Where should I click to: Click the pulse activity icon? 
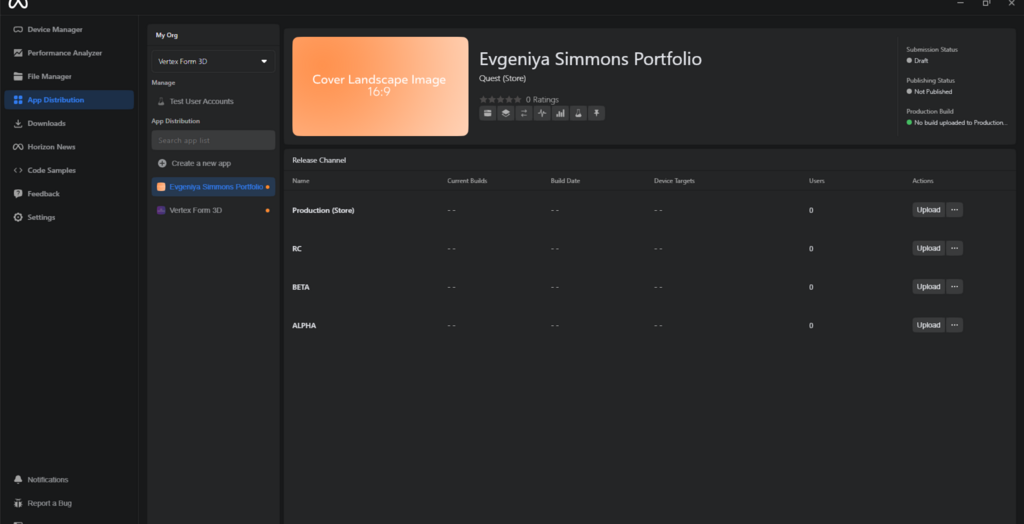coord(542,113)
